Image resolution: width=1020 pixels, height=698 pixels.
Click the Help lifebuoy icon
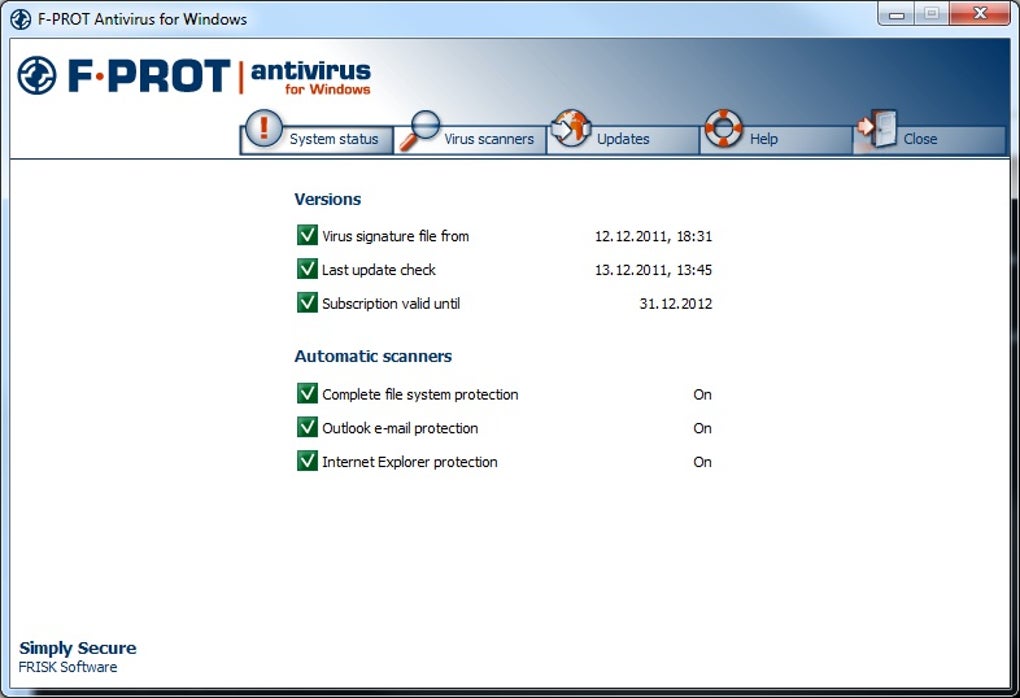point(723,128)
